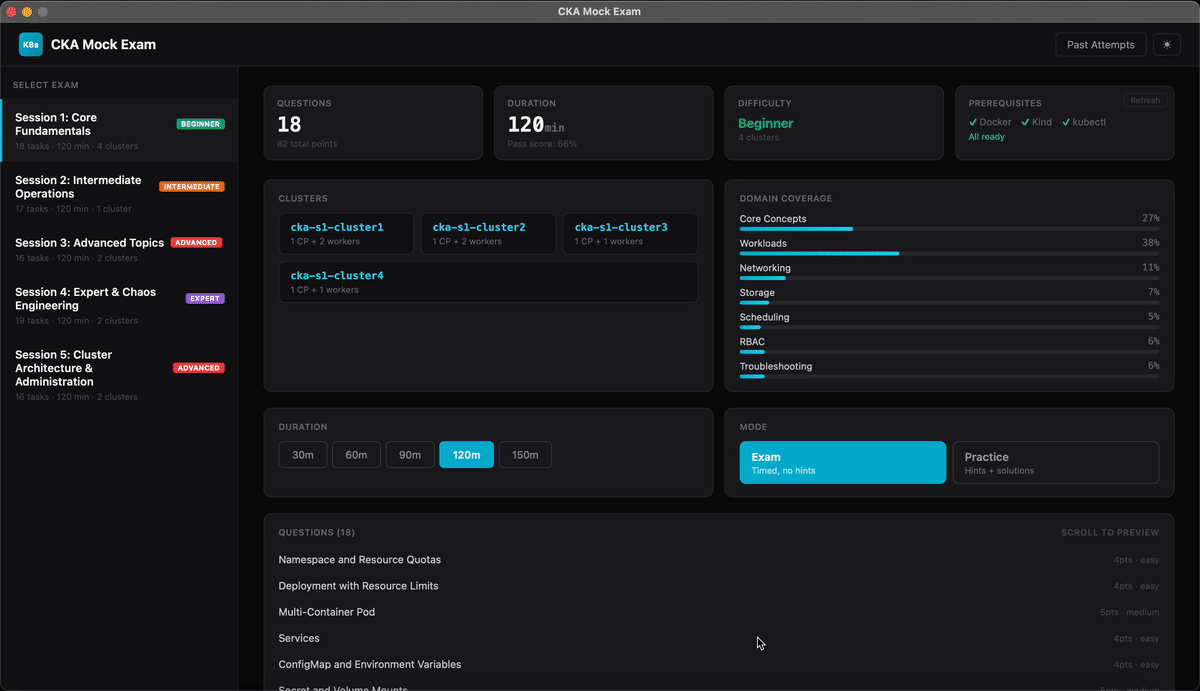Click the "QUESTIONS (18)" heading
This screenshot has width=1200, height=691.
[317, 533]
